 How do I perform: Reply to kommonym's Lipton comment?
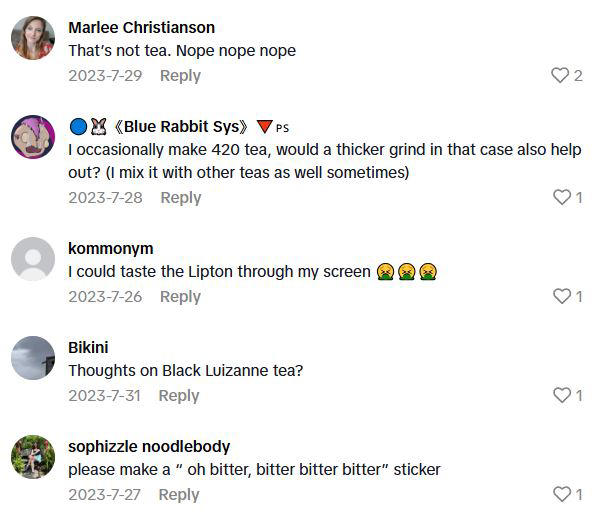point(180,297)
